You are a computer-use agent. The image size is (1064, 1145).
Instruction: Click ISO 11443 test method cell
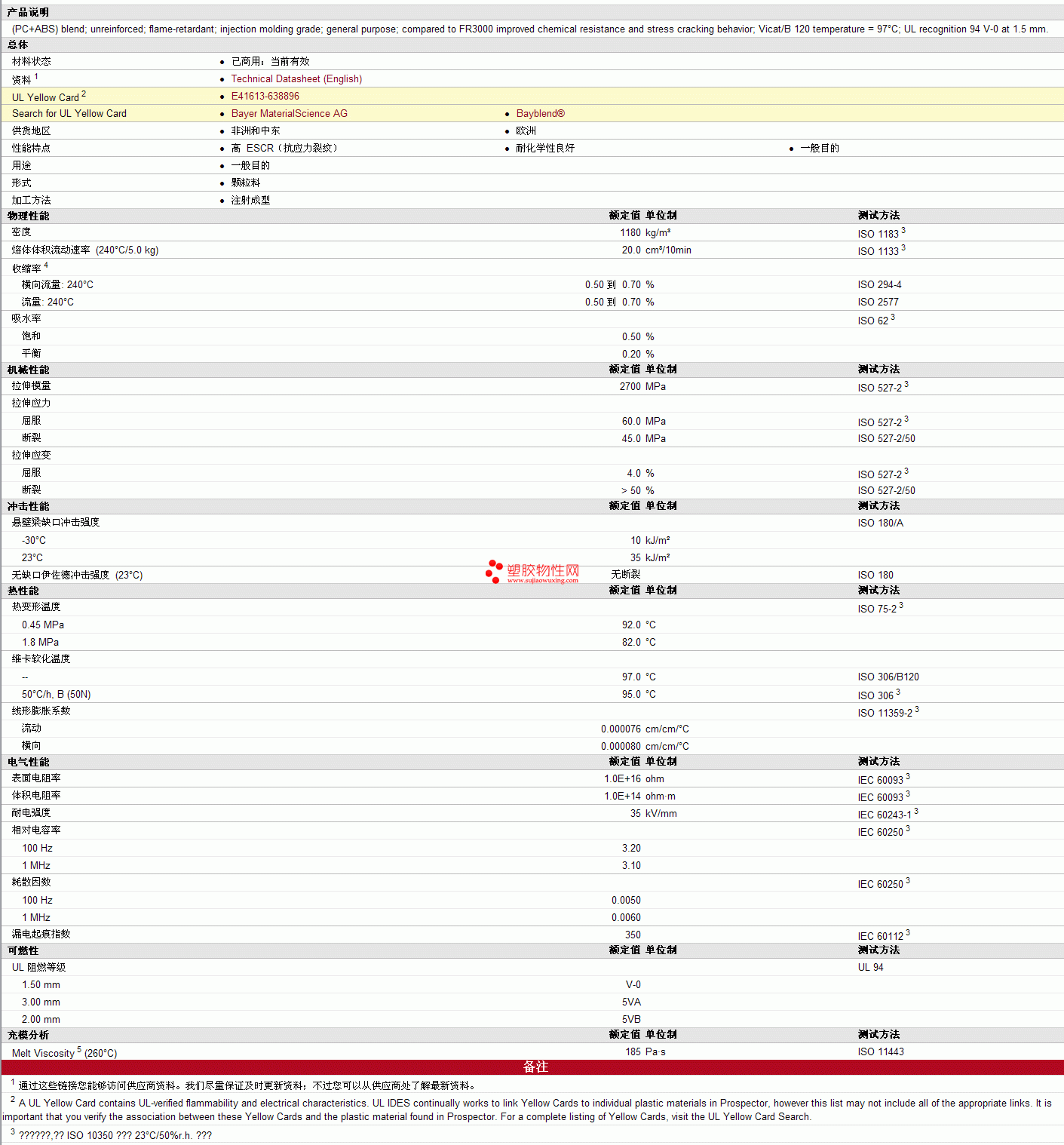click(880, 1051)
